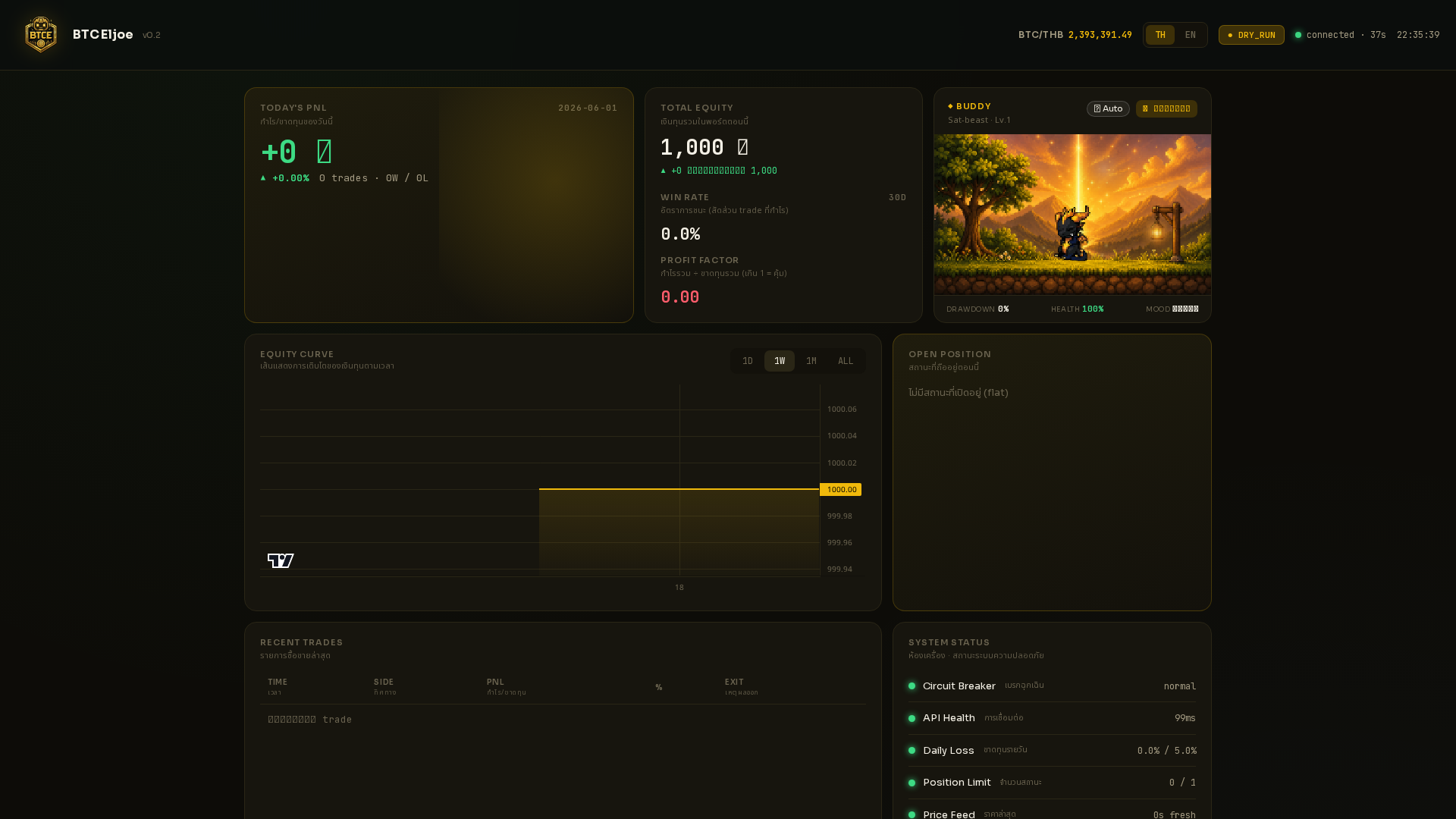Viewport: 1456px width, 819px height.
Task: Click the Buddy diamond icon
Action: pyautogui.click(x=950, y=106)
